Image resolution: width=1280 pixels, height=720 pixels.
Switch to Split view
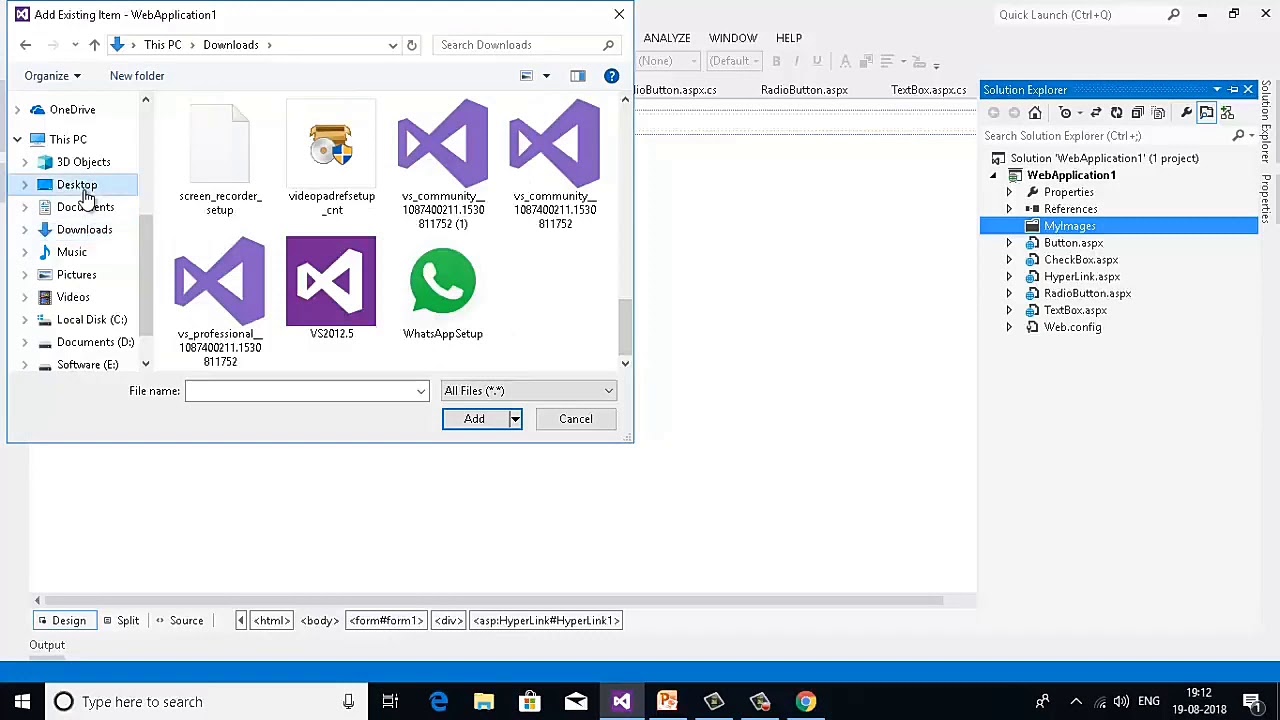[x=121, y=621]
